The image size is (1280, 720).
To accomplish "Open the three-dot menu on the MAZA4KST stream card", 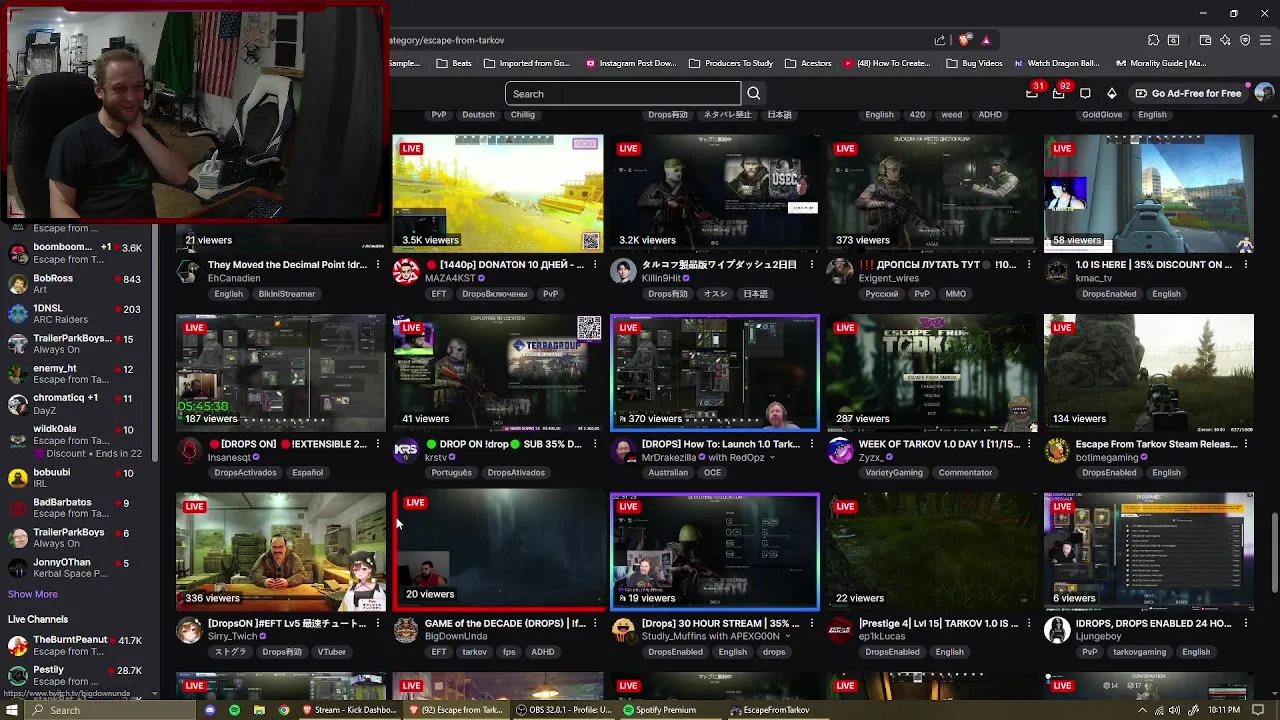I will pos(595,265).
